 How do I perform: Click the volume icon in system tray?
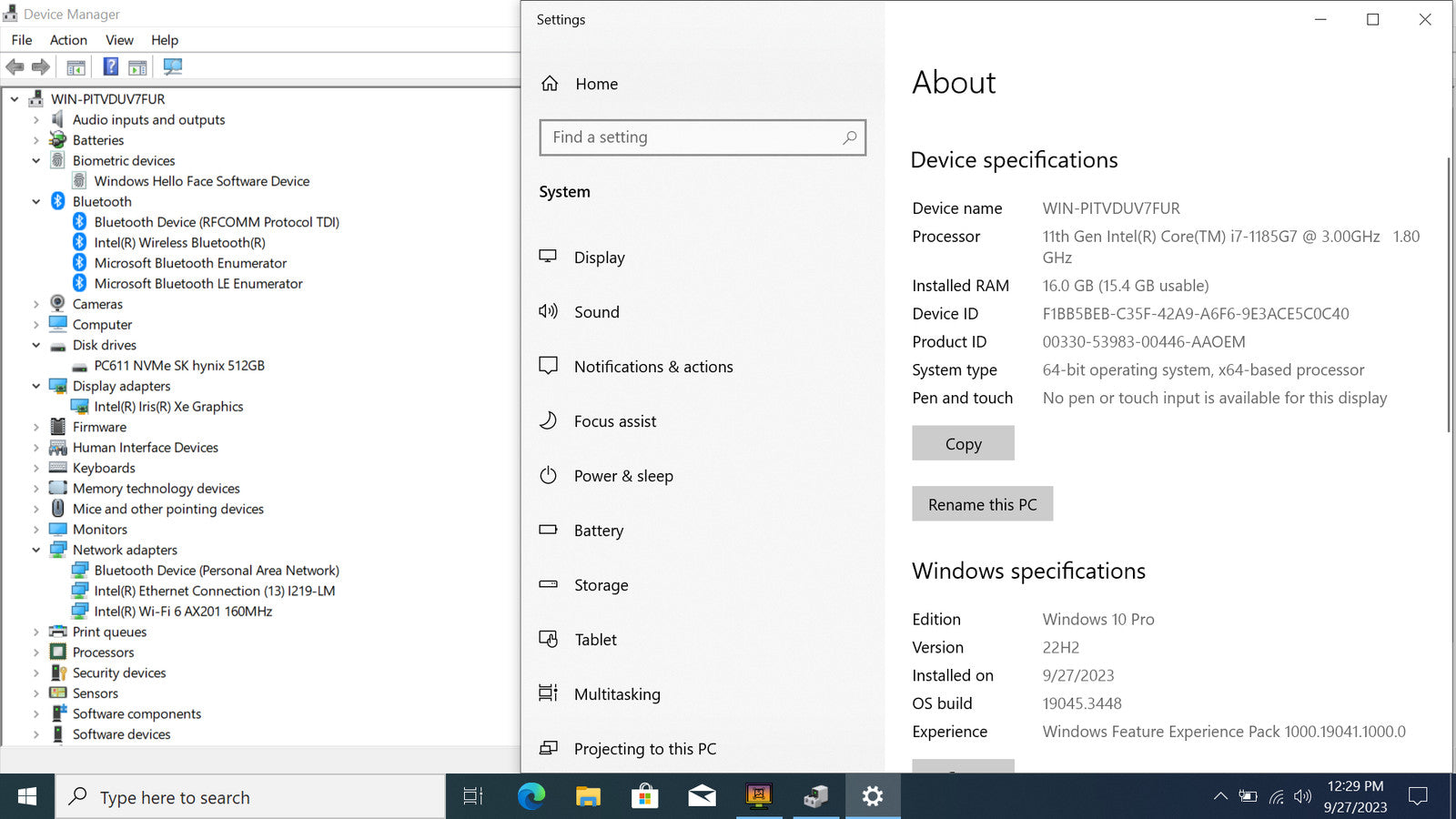pyautogui.click(x=1303, y=796)
